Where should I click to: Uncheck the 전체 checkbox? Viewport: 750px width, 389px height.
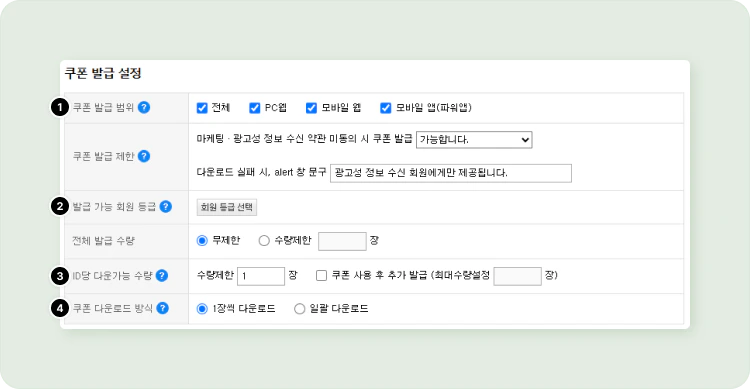pyautogui.click(x=202, y=108)
